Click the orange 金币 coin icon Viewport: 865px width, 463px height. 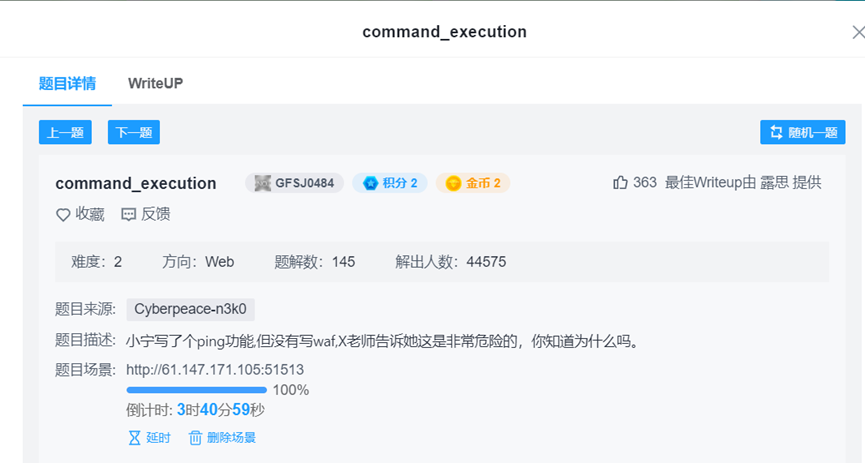click(454, 183)
